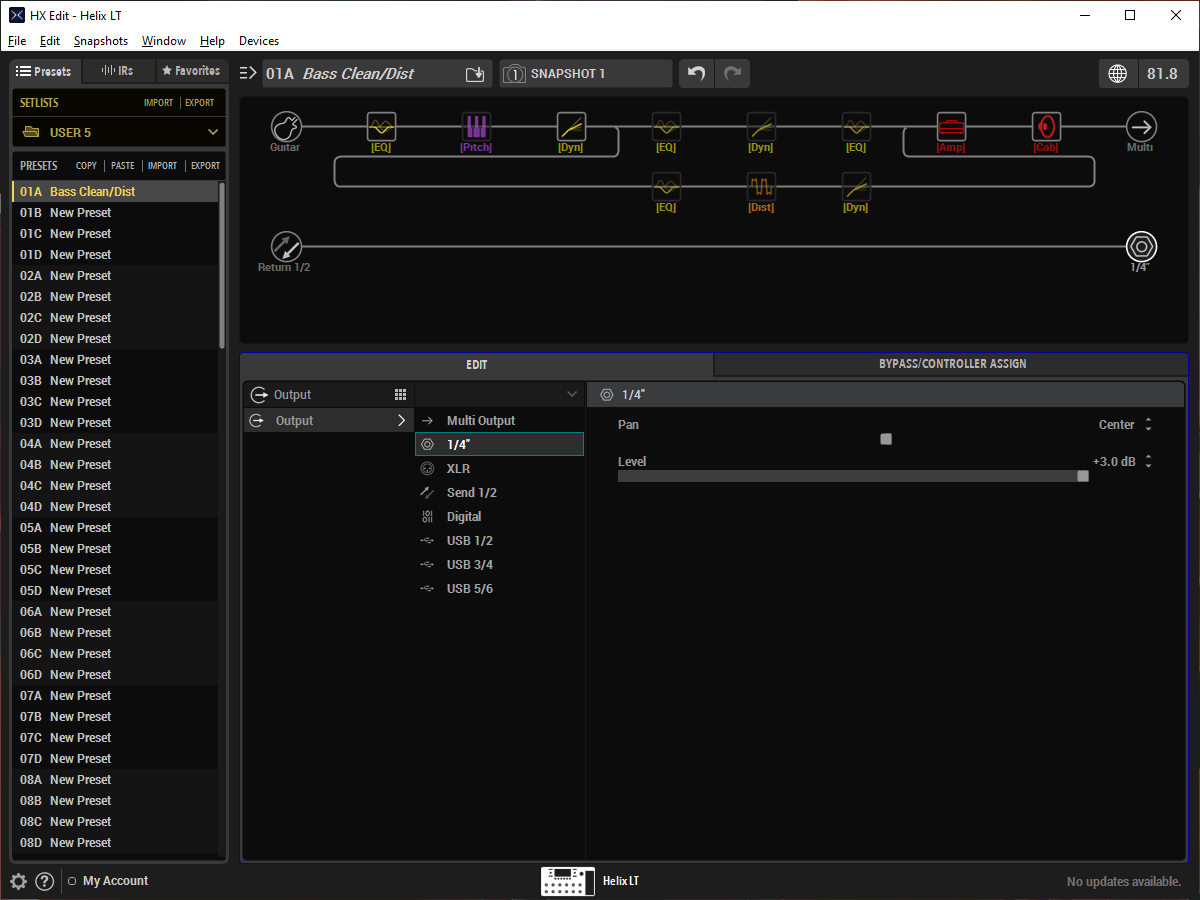The width and height of the screenshot is (1200, 900).
Task: Choose XLR output option
Action: [x=499, y=469]
